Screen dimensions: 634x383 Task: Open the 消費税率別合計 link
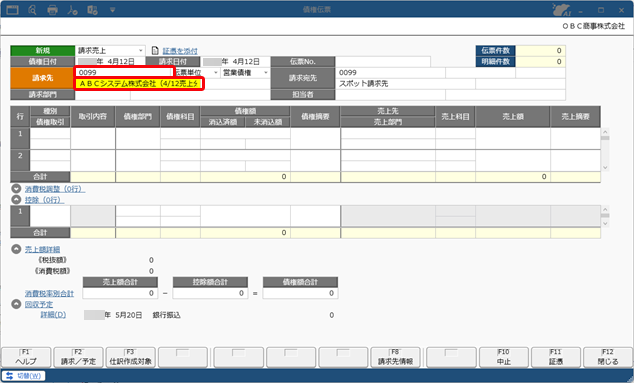(49, 294)
